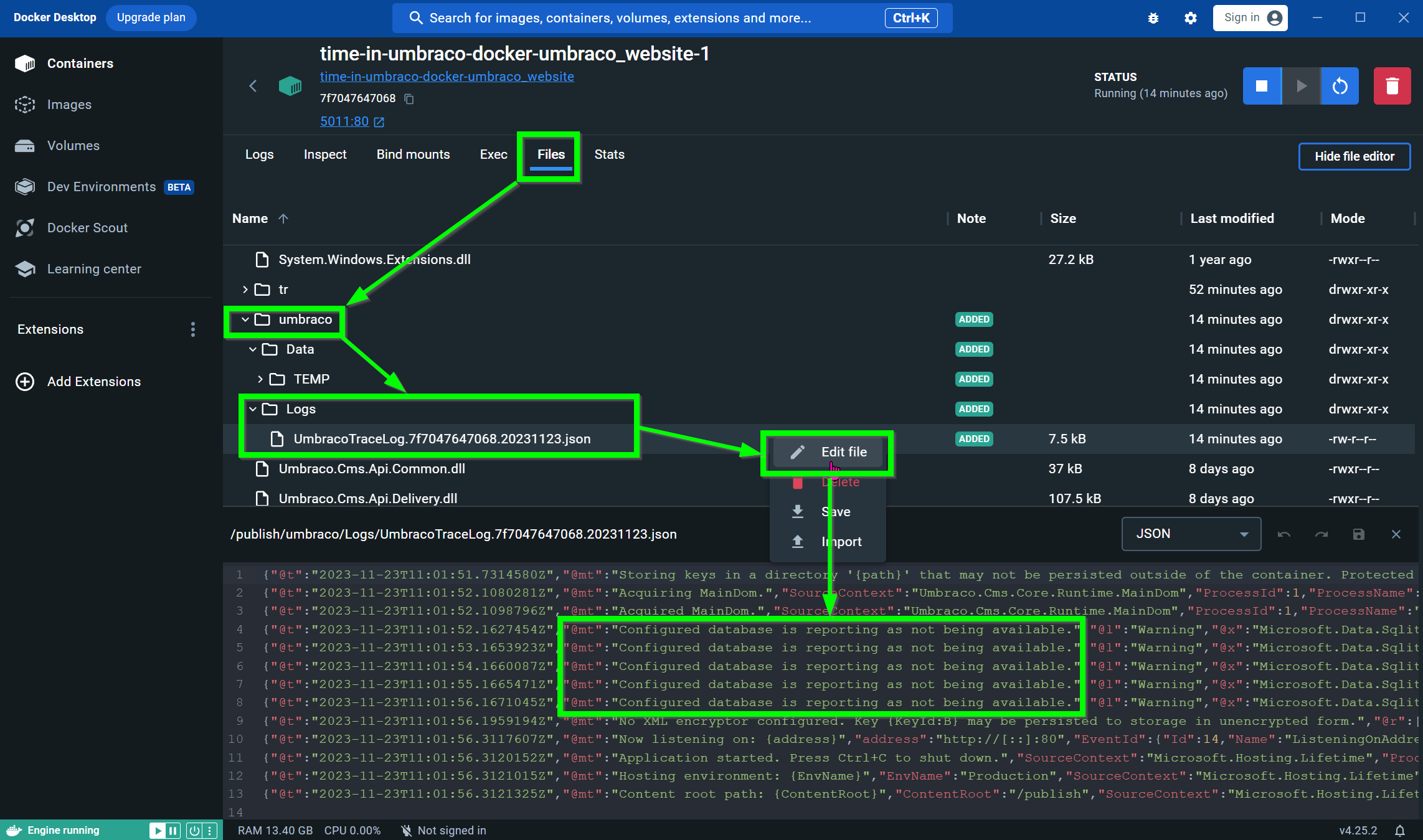Switch to the Bind mounts tab
This screenshot has width=1423, height=840.
coord(413,154)
